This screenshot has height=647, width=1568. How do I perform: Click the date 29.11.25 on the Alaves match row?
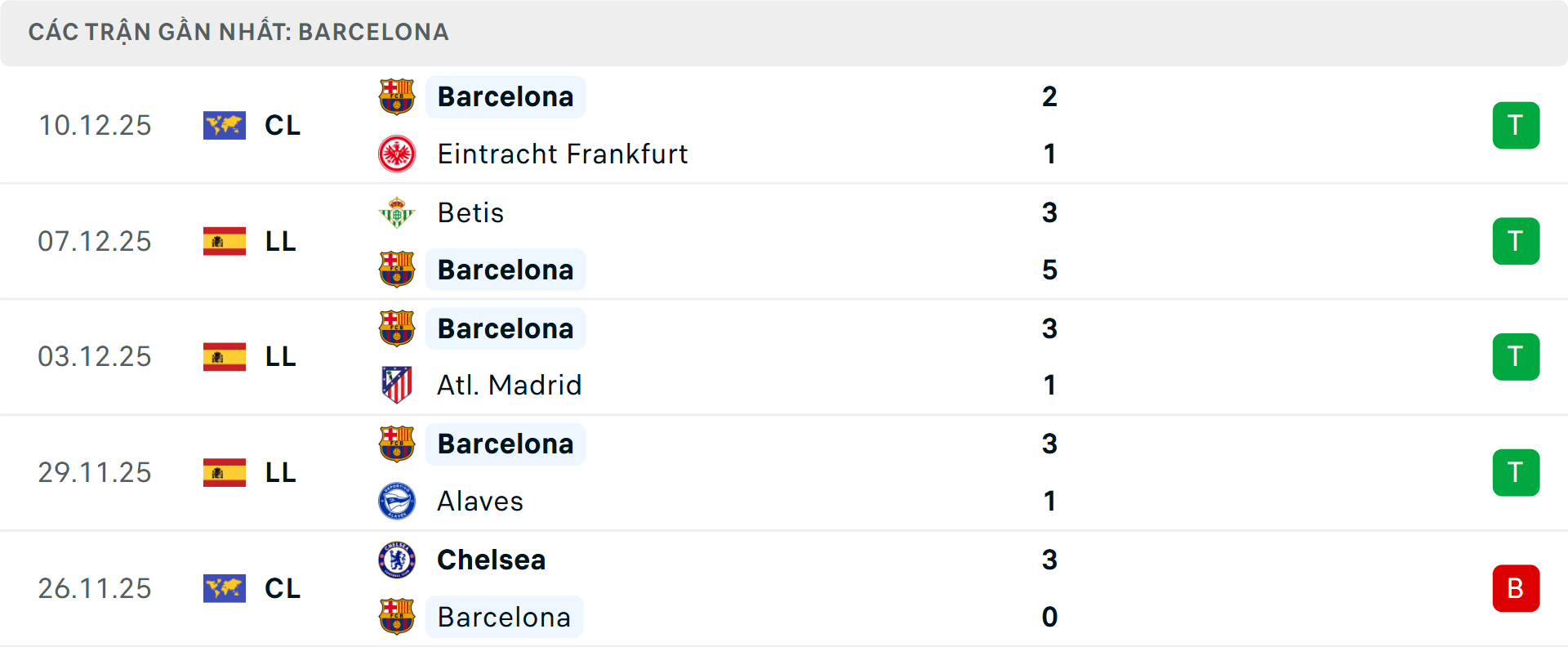tap(95, 472)
